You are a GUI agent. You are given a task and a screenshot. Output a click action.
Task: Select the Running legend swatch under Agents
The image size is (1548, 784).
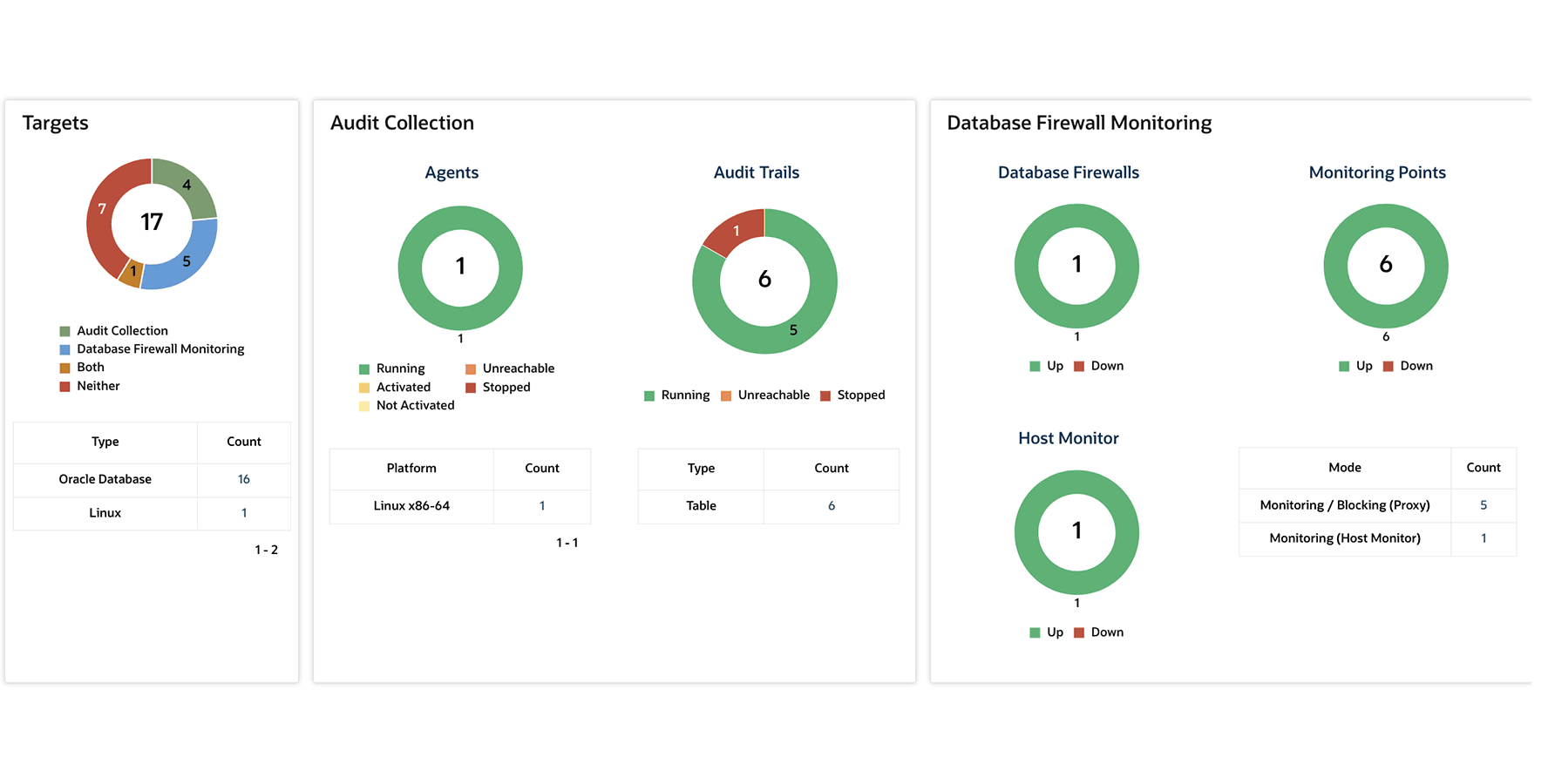[364, 368]
